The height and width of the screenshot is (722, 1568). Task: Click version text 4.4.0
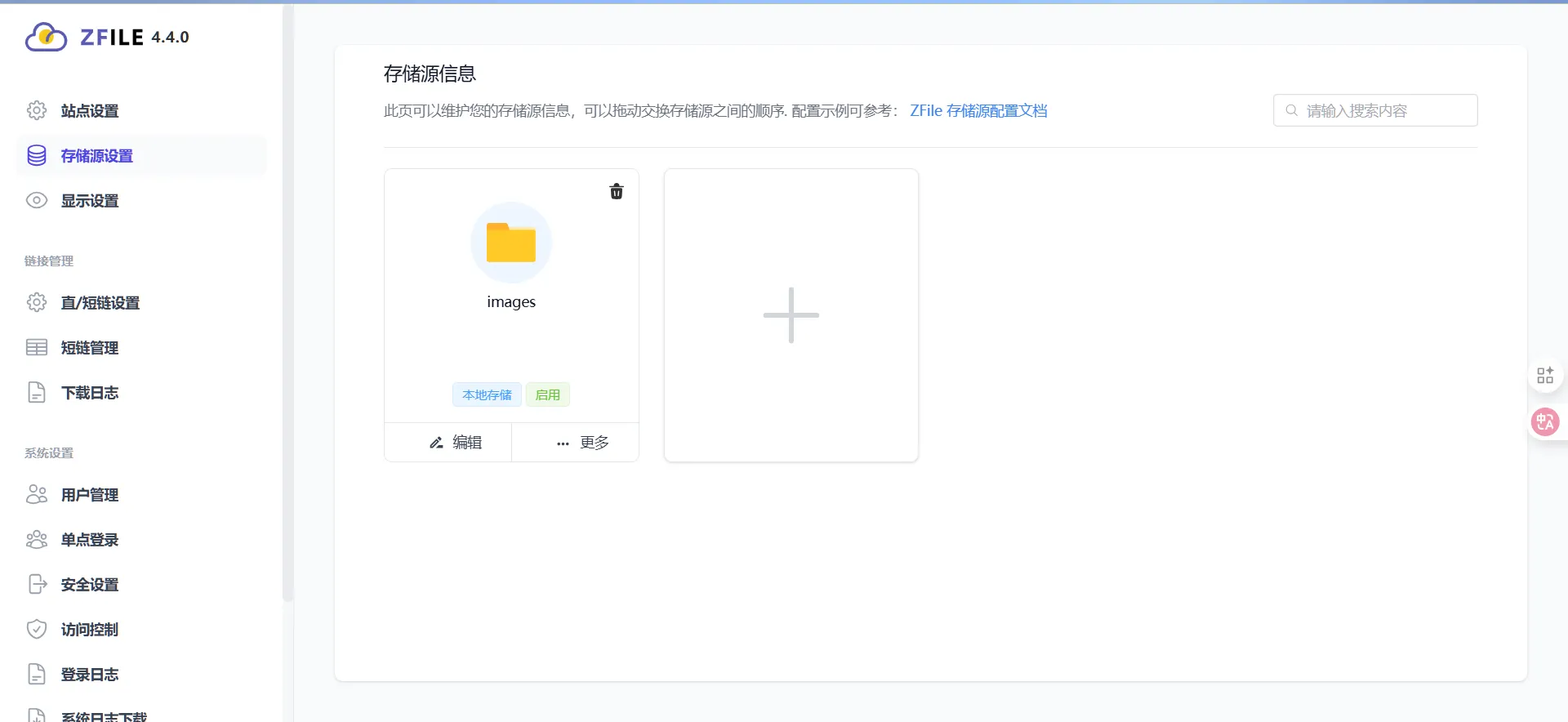click(x=170, y=37)
